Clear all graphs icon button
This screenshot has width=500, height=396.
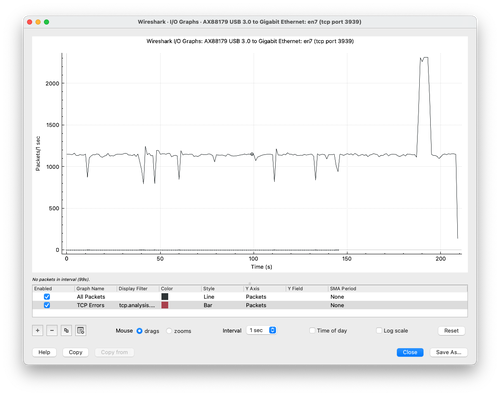(x=81, y=330)
